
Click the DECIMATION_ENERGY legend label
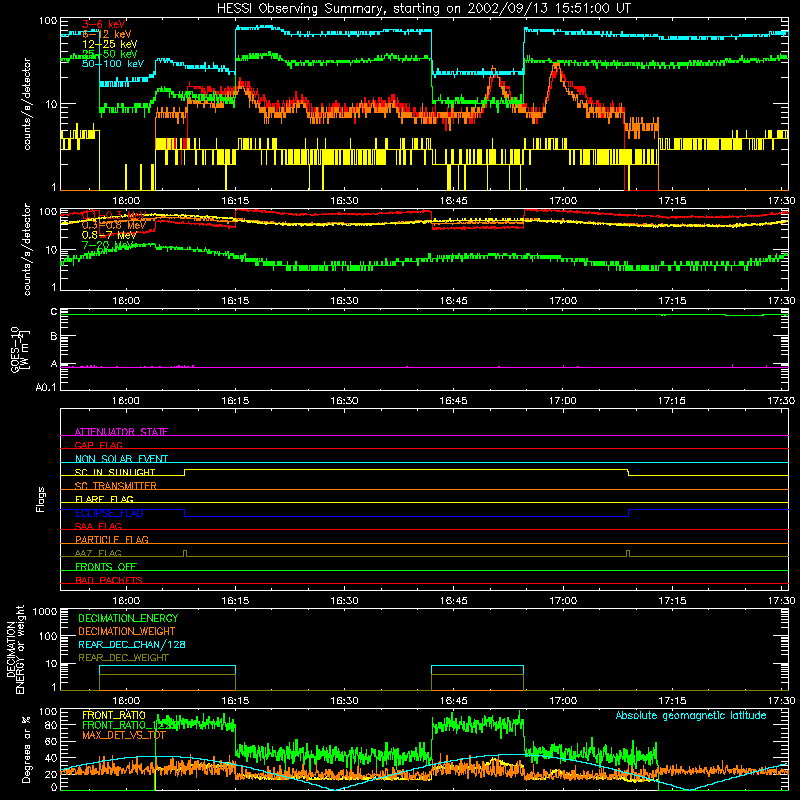pyautogui.click(x=128, y=618)
